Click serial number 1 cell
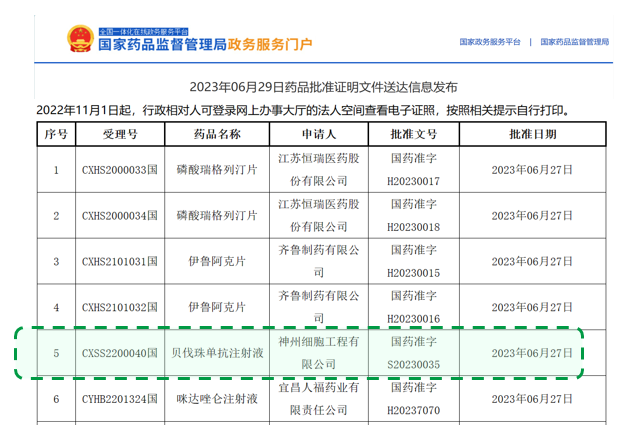634x433 pixels. pyautogui.click(x=56, y=170)
